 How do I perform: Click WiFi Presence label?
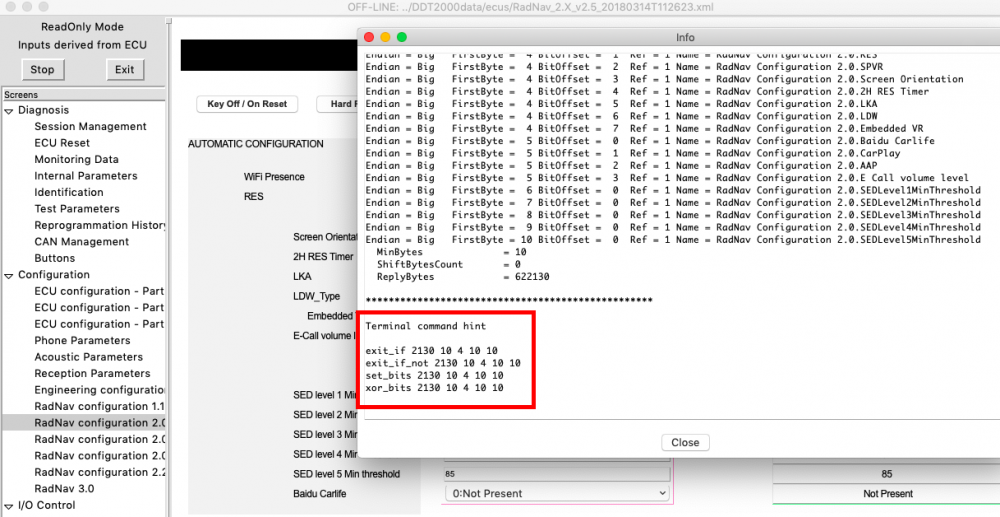pos(274,177)
